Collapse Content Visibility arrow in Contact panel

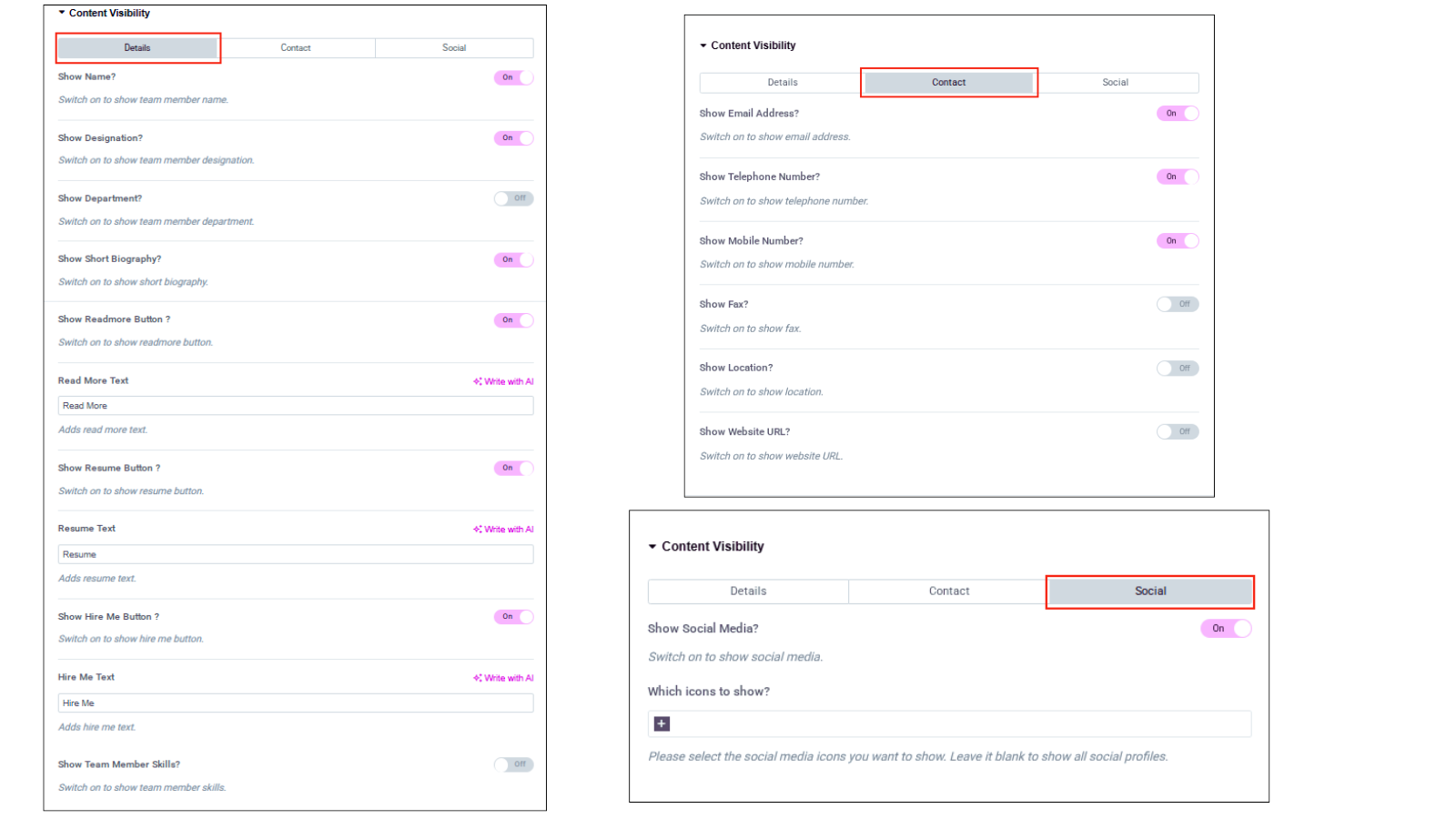703,45
